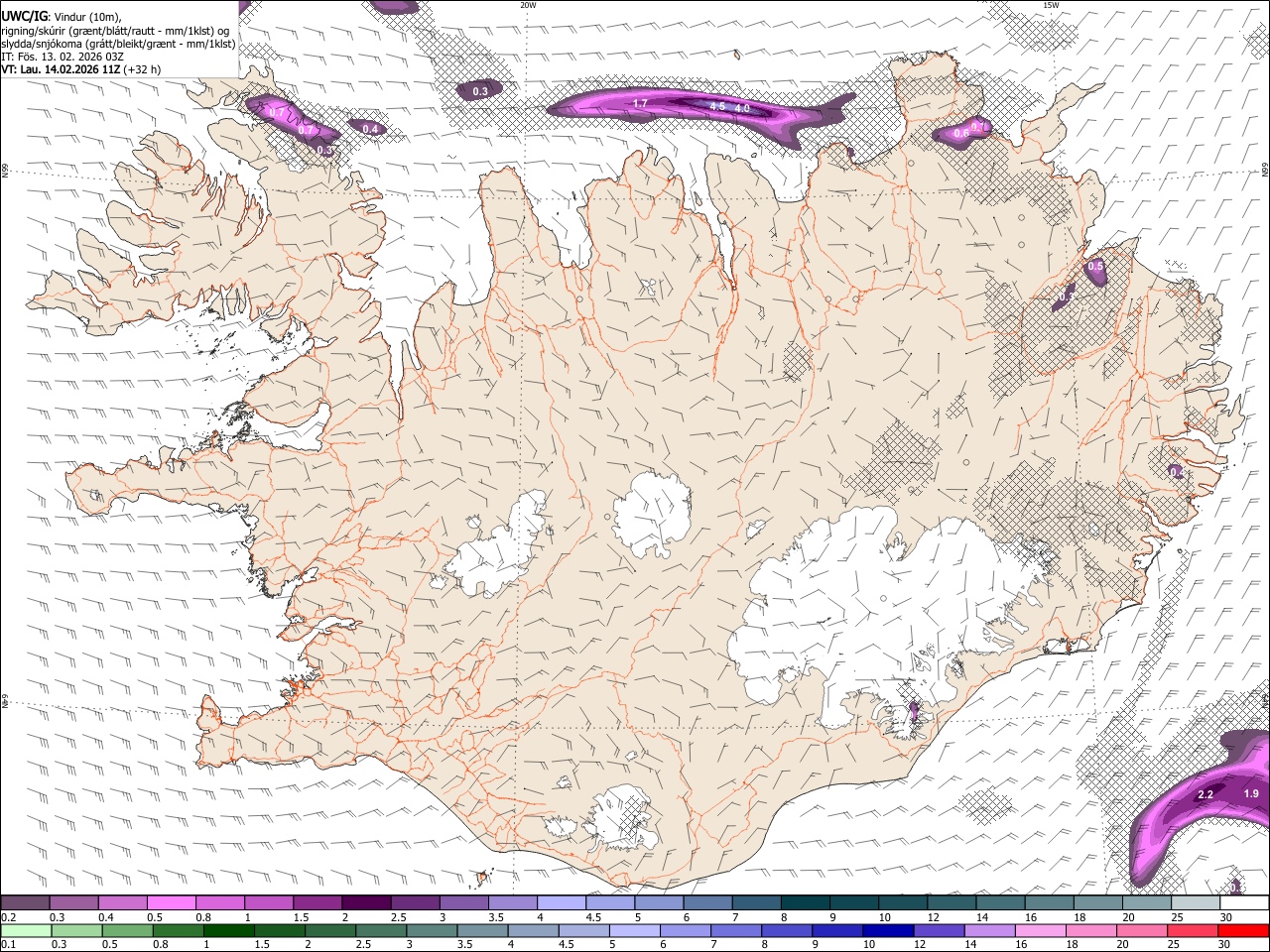Viewport: 1270px width, 952px height.
Task: Pick the 3.5 grey-blue rain swatch
Action: (x=481, y=930)
